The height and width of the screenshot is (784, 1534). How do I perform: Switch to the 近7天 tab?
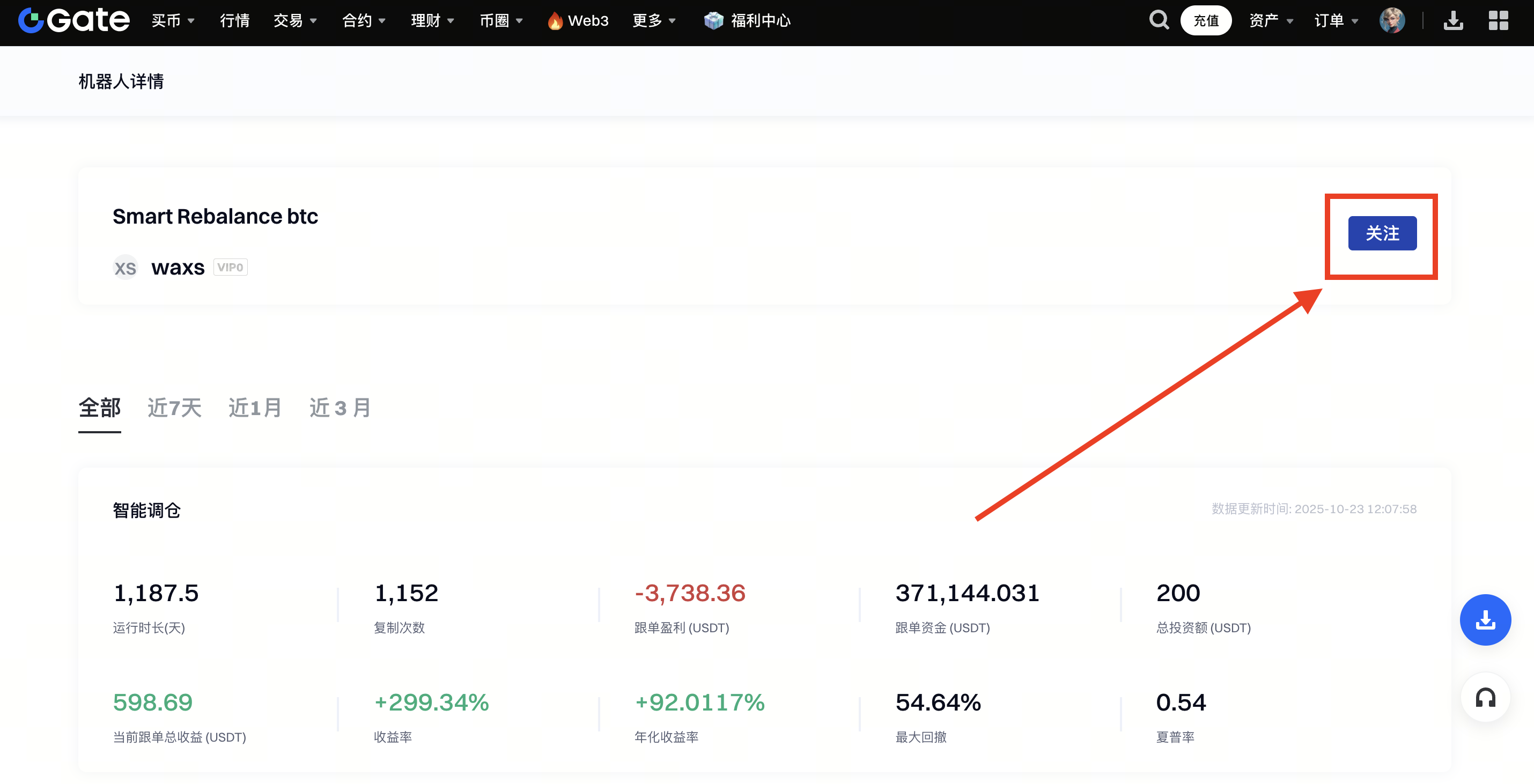point(174,408)
